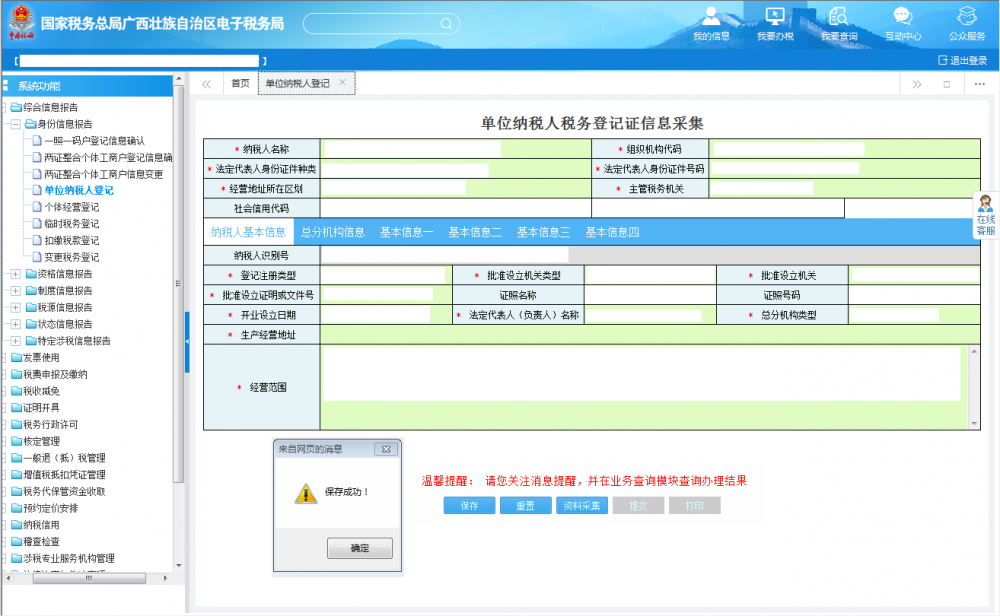Expand 资格信息报告 tree node
Screen dimensions: 1000x616
15,274
